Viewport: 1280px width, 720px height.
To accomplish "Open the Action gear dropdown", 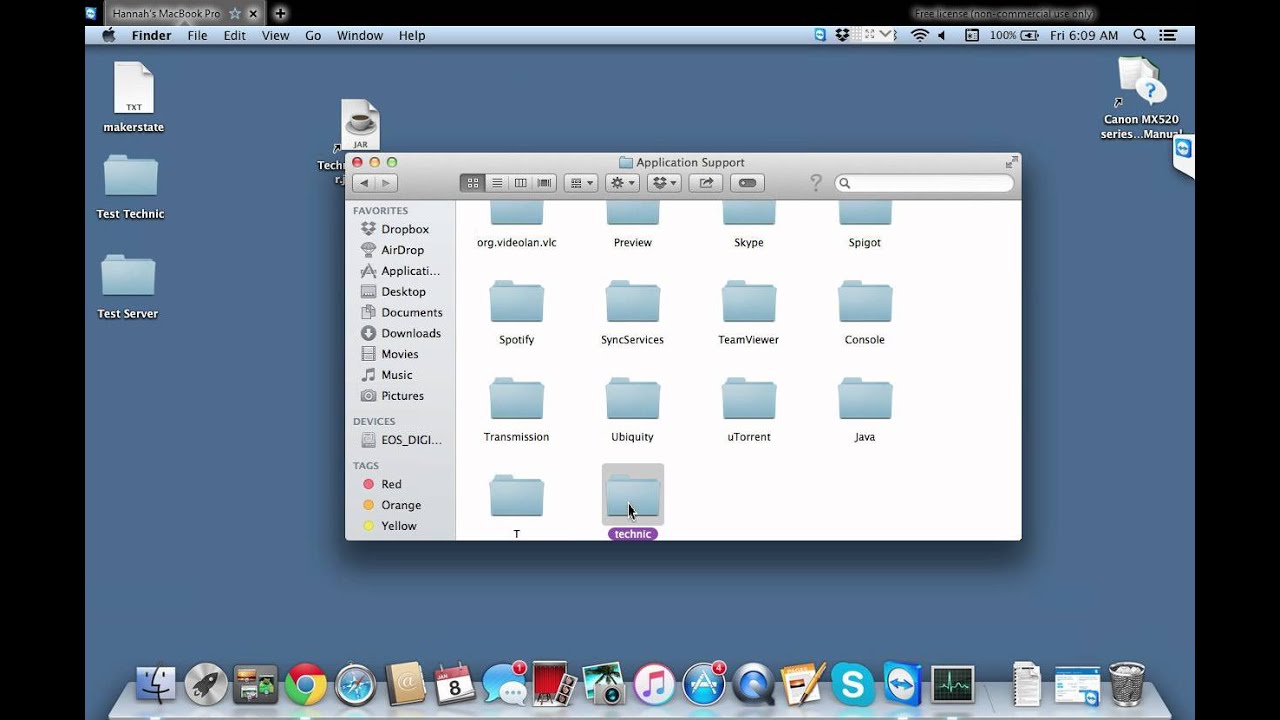I will pos(622,183).
